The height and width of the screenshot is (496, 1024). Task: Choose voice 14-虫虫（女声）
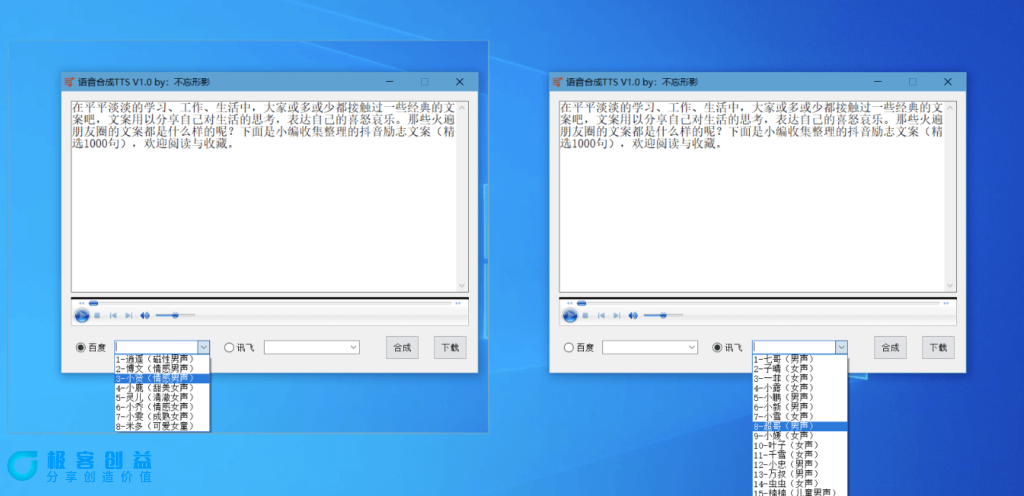pyautogui.click(x=800, y=484)
